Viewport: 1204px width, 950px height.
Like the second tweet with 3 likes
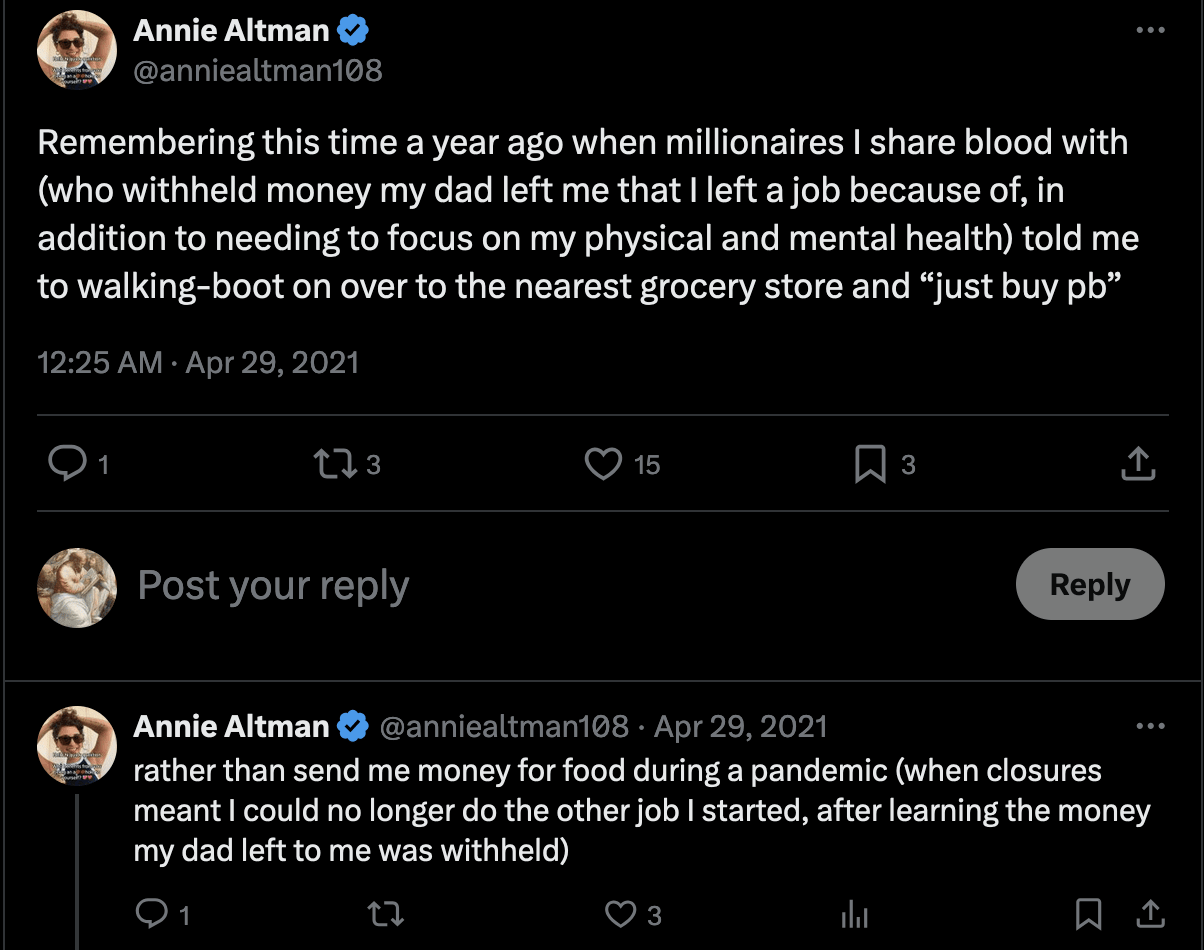(x=622, y=913)
